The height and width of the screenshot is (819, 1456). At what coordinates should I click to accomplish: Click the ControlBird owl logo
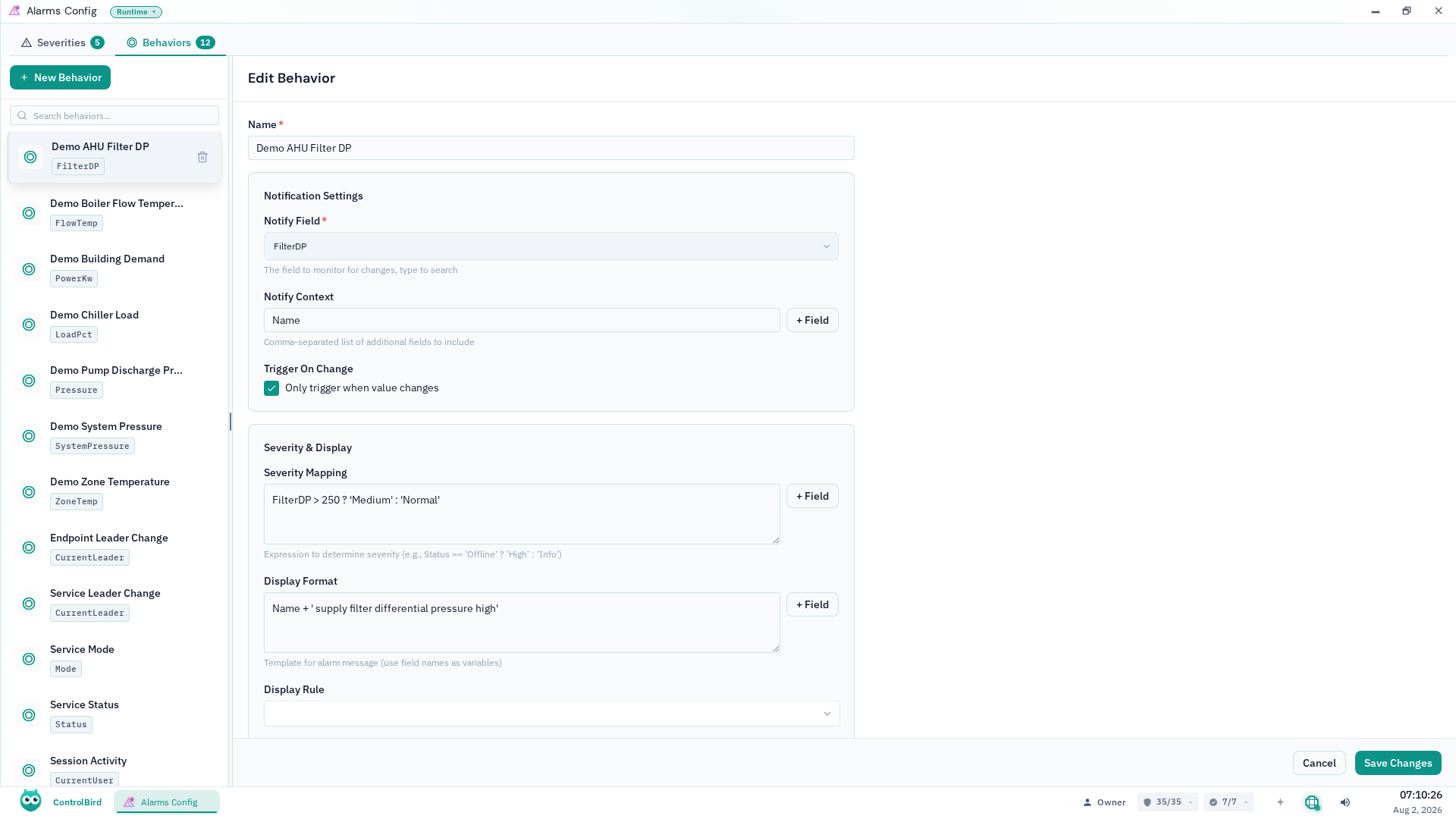click(x=31, y=801)
